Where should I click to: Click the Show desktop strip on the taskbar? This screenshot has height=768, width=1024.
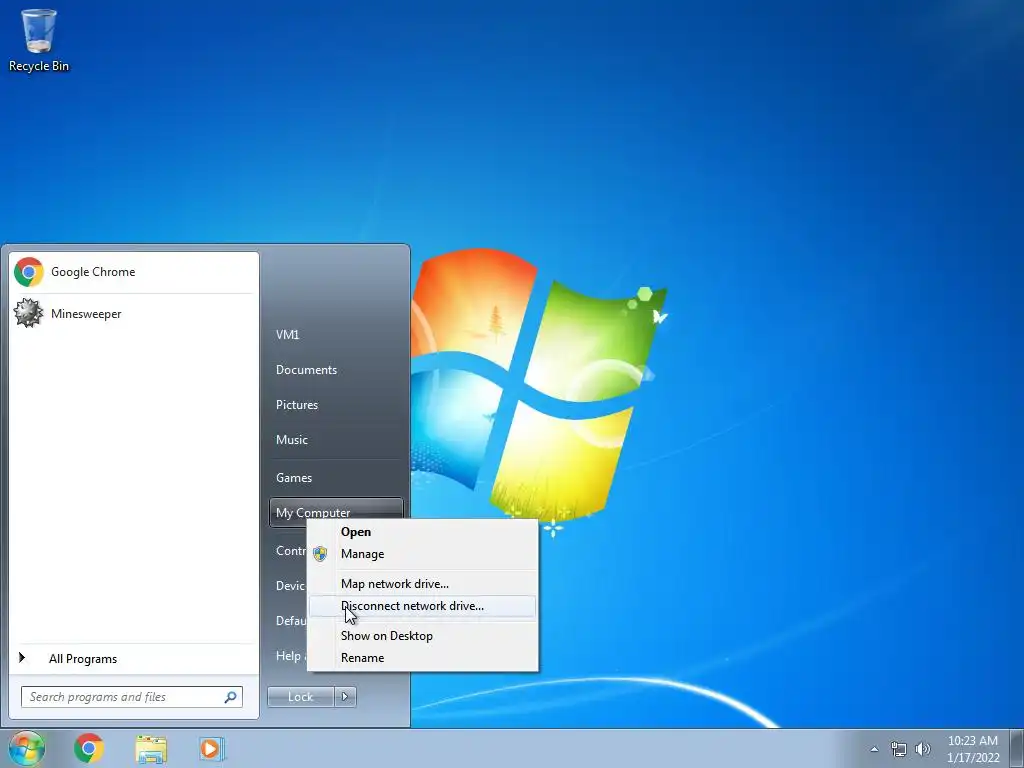pos(1017,748)
